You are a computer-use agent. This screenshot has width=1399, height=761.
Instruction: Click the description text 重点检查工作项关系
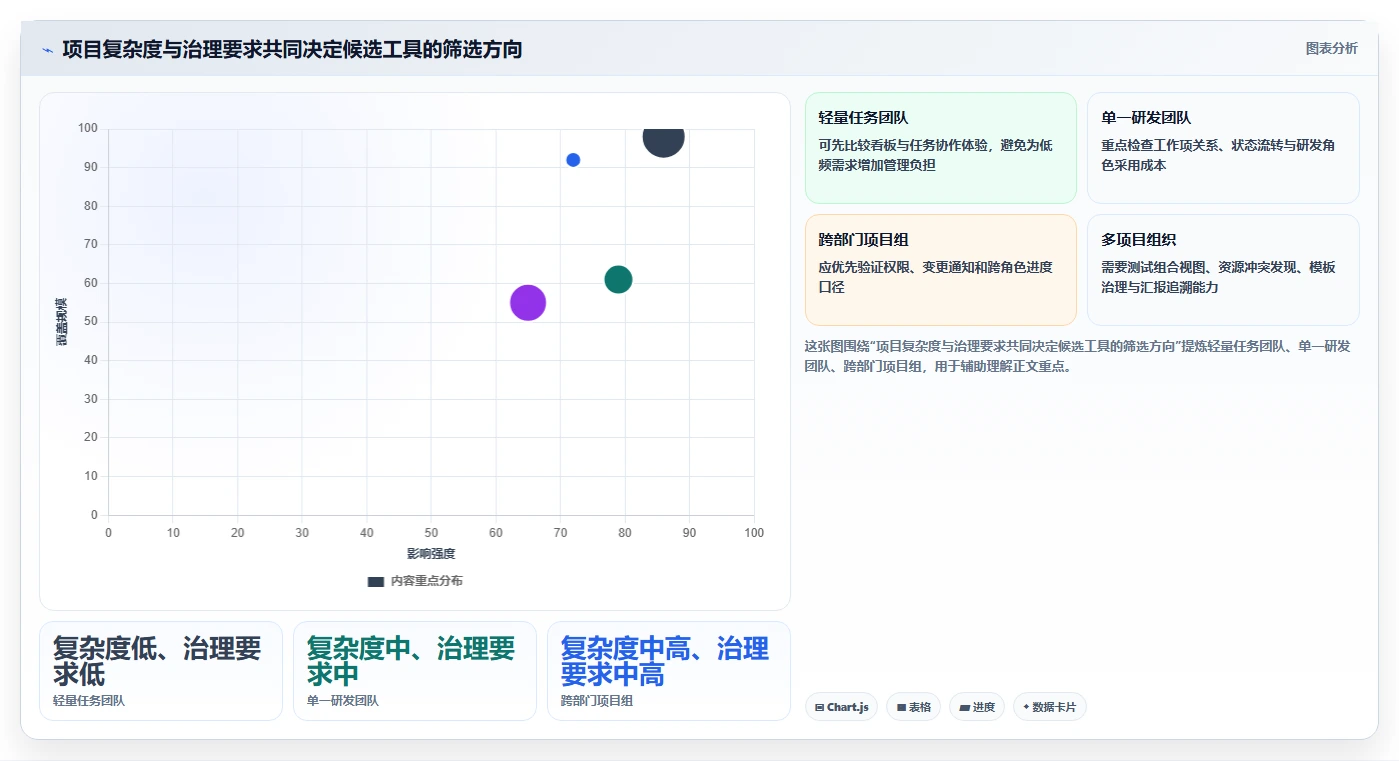tap(1218, 155)
